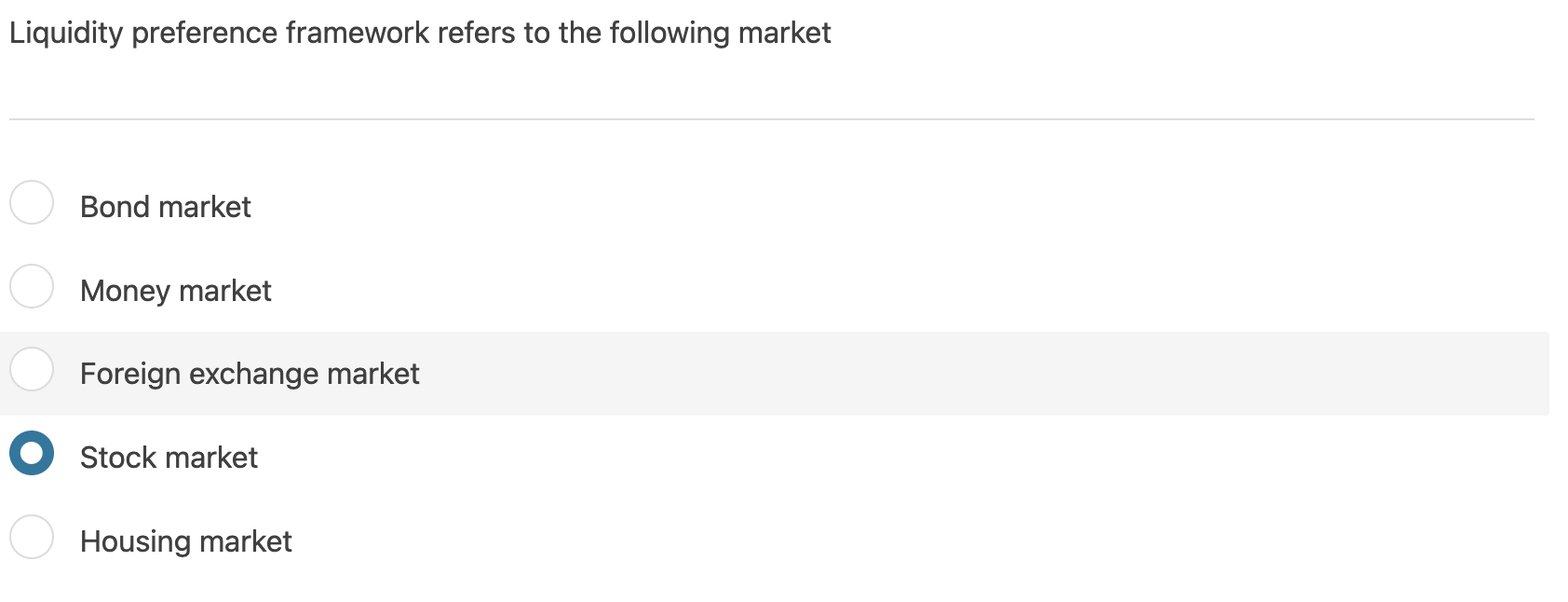Viewport: 1568px width, 602px height.
Task: Click the last answer option in the list
Action: click(186, 541)
